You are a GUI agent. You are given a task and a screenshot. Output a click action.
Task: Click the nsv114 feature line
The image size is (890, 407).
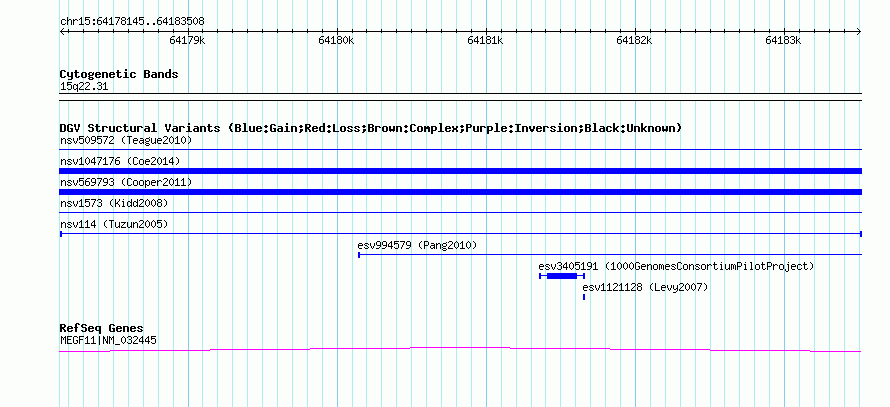[x=460, y=234]
